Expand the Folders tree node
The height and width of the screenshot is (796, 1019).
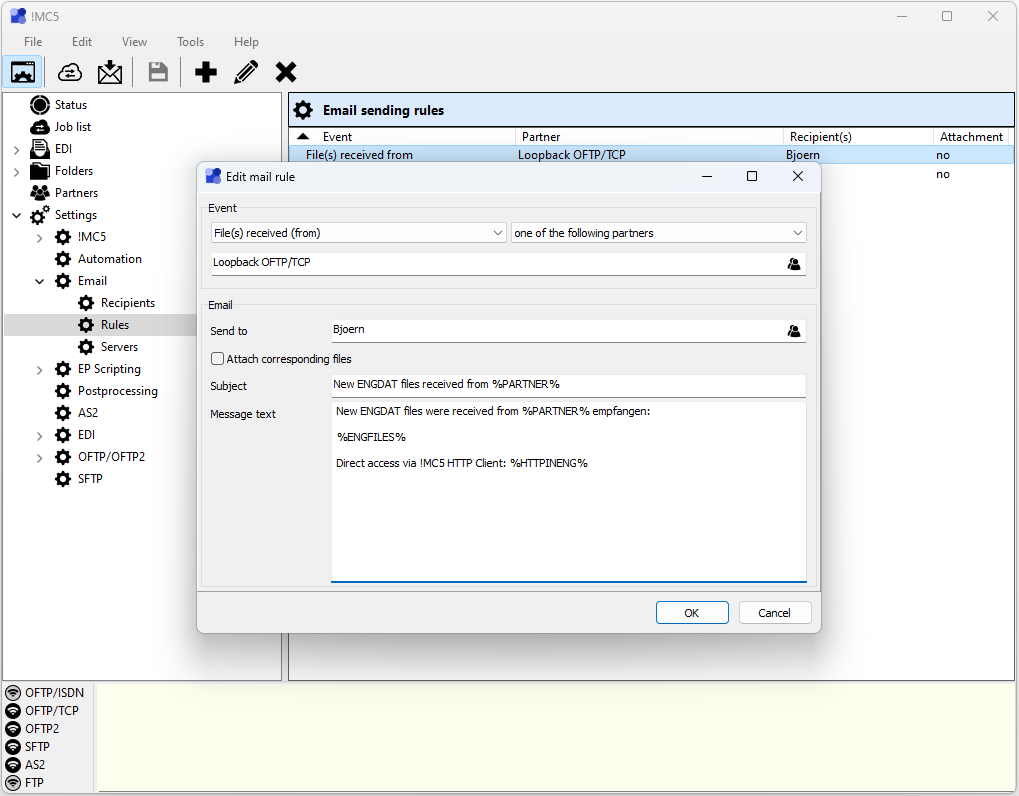17,172
